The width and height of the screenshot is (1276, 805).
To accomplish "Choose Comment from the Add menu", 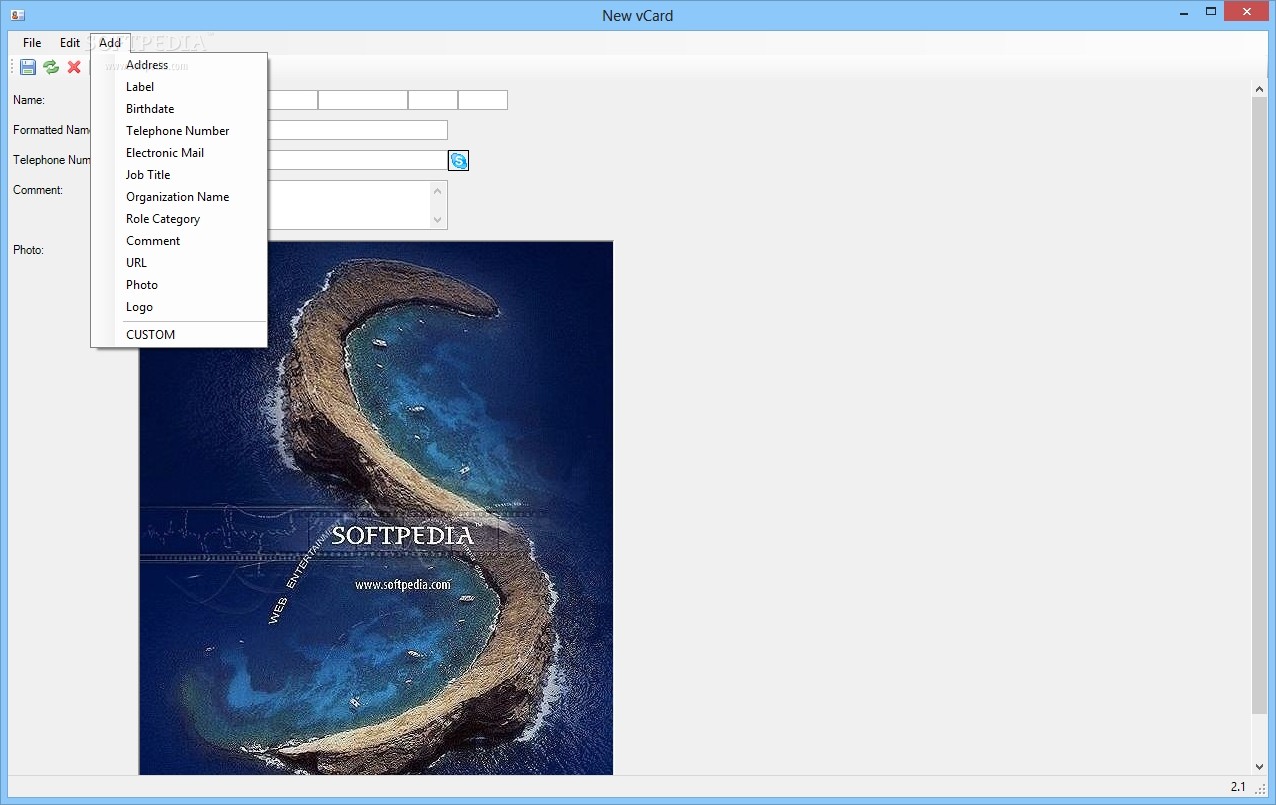I will tap(179, 241).
